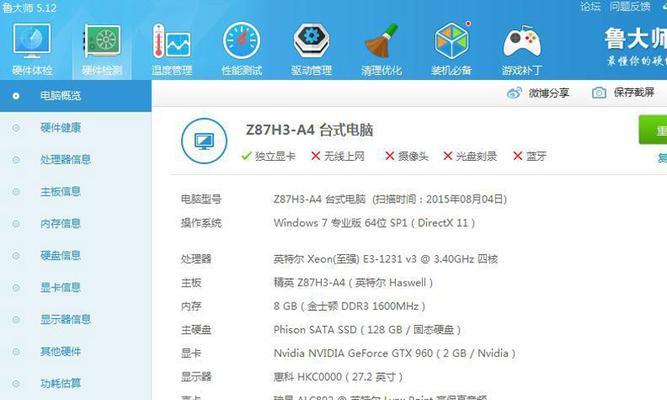Viewport: 667px width, 400px height.
Task: Select 电脑概览 in the sidebar
Action: click(x=76, y=96)
